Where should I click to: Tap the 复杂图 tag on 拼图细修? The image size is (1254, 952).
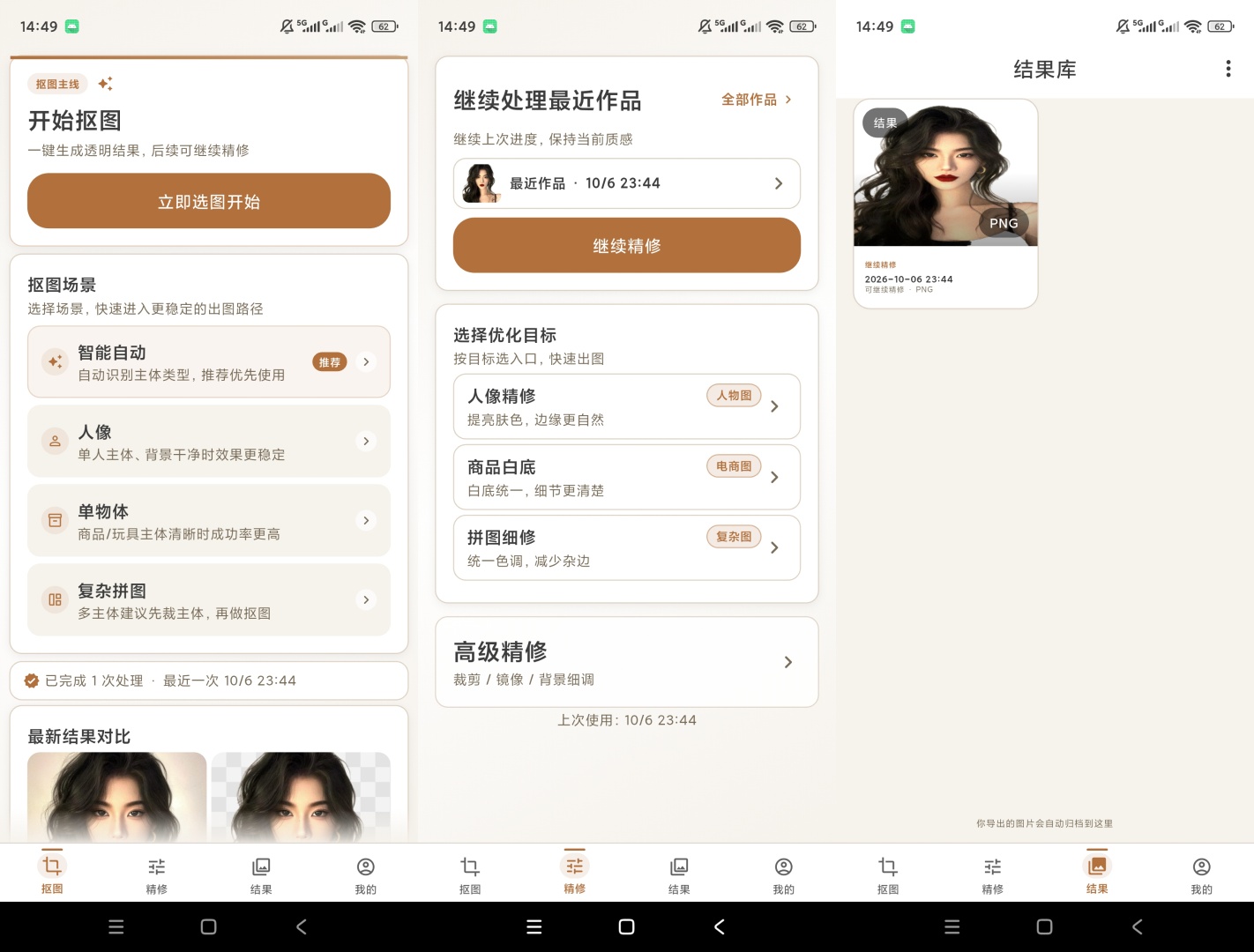click(x=734, y=537)
